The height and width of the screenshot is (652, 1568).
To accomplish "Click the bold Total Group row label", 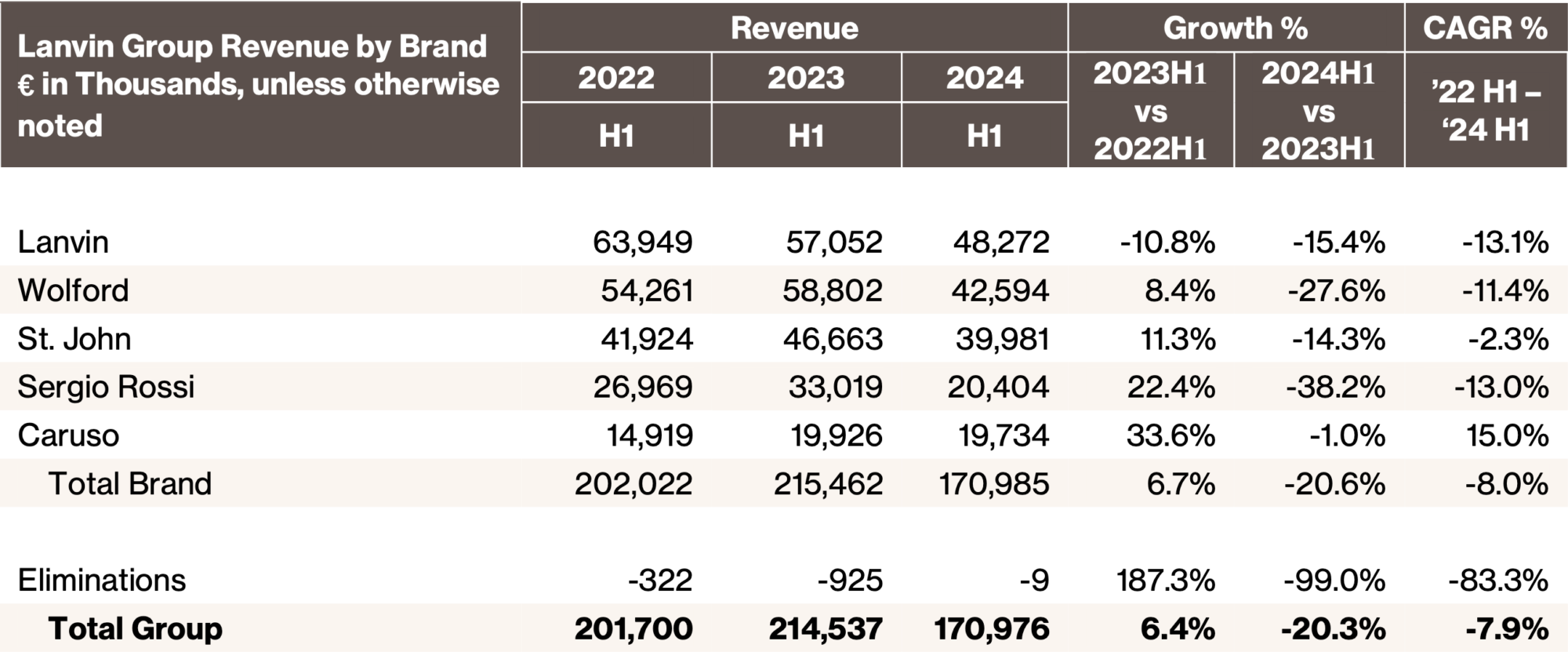I will point(136,628).
